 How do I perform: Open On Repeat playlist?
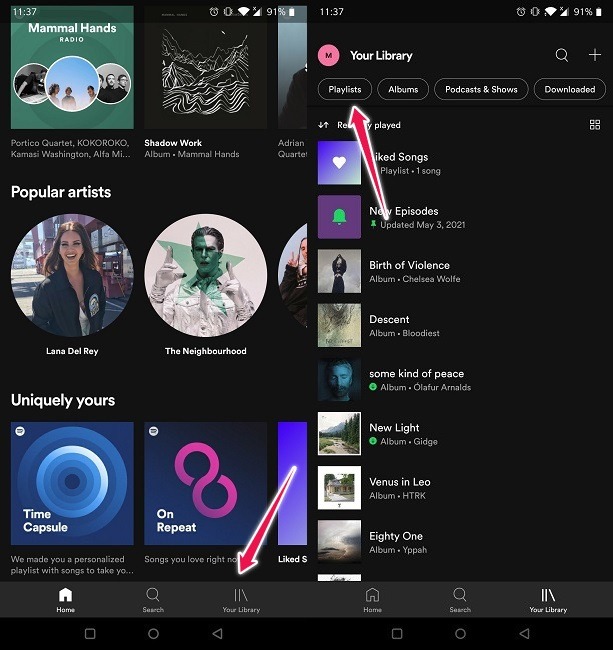pyautogui.click(x=206, y=483)
